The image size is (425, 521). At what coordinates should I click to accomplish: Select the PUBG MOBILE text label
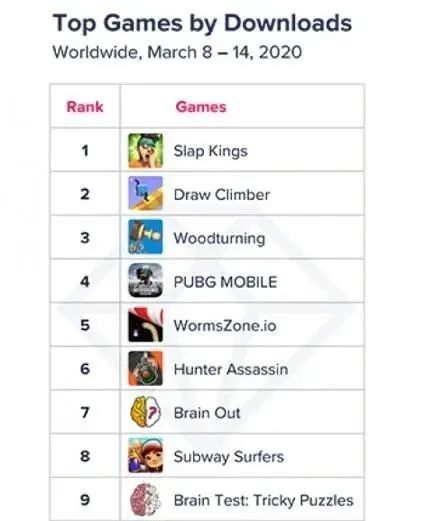tap(225, 282)
